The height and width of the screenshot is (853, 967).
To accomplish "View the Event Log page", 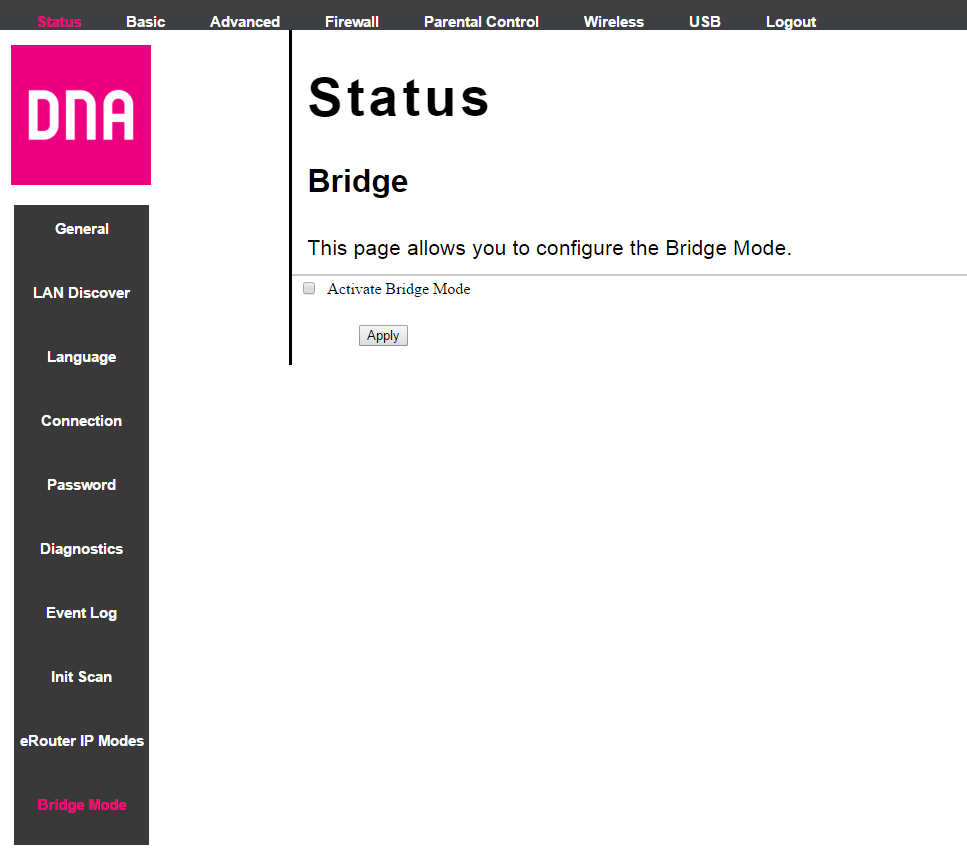I will pyautogui.click(x=82, y=613).
